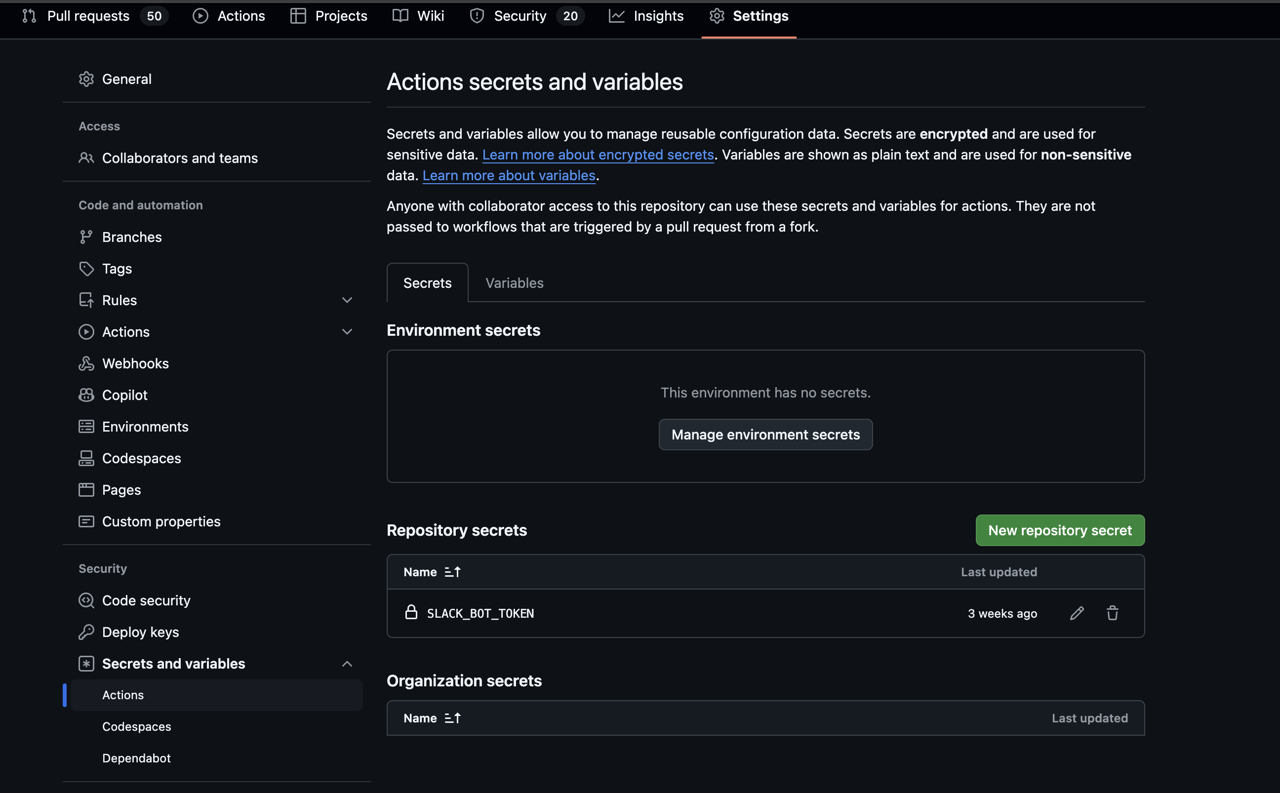This screenshot has height=793, width=1280.
Task: Click the Insights graph icon in top nav
Action: pos(617,16)
